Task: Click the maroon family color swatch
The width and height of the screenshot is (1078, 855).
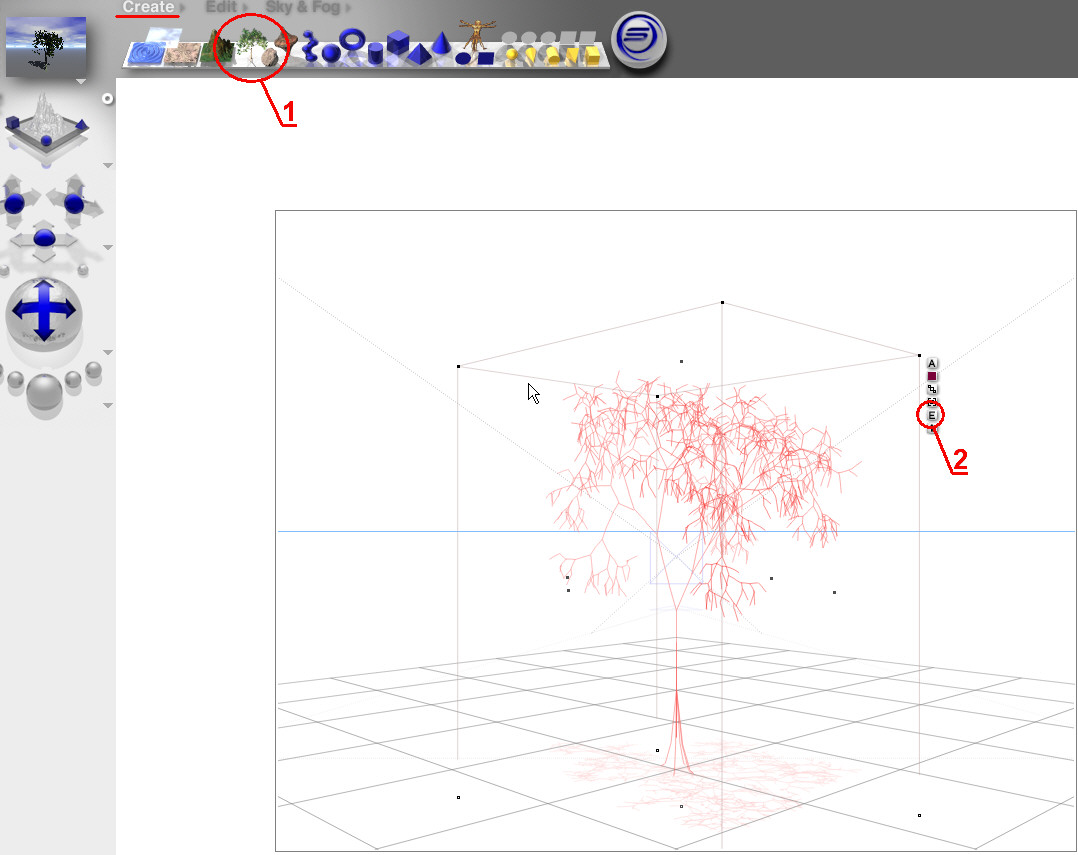Action: [x=932, y=376]
